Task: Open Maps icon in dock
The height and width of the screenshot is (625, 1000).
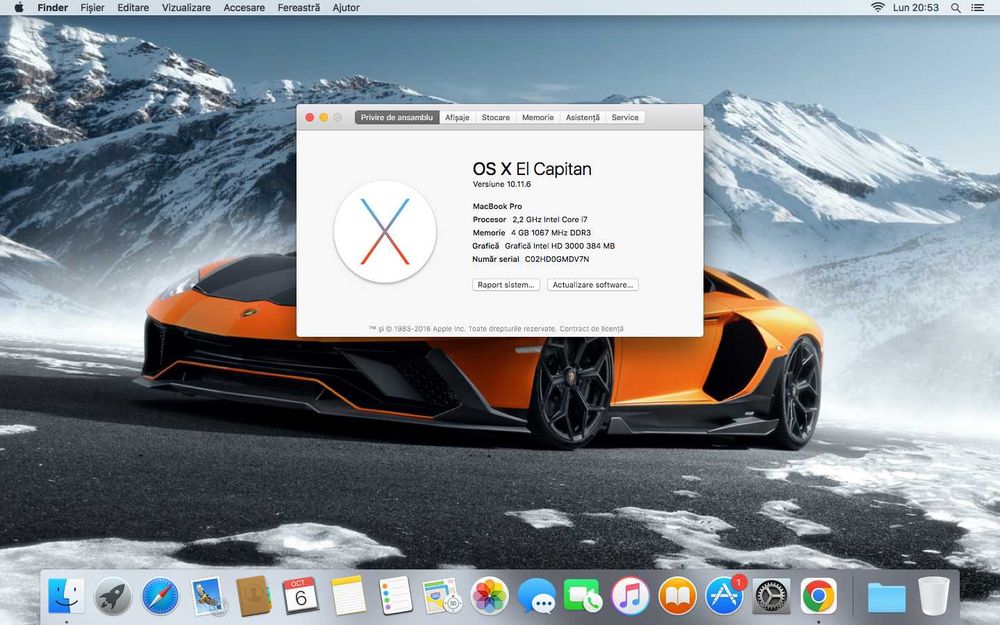Action: tap(442, 597)
